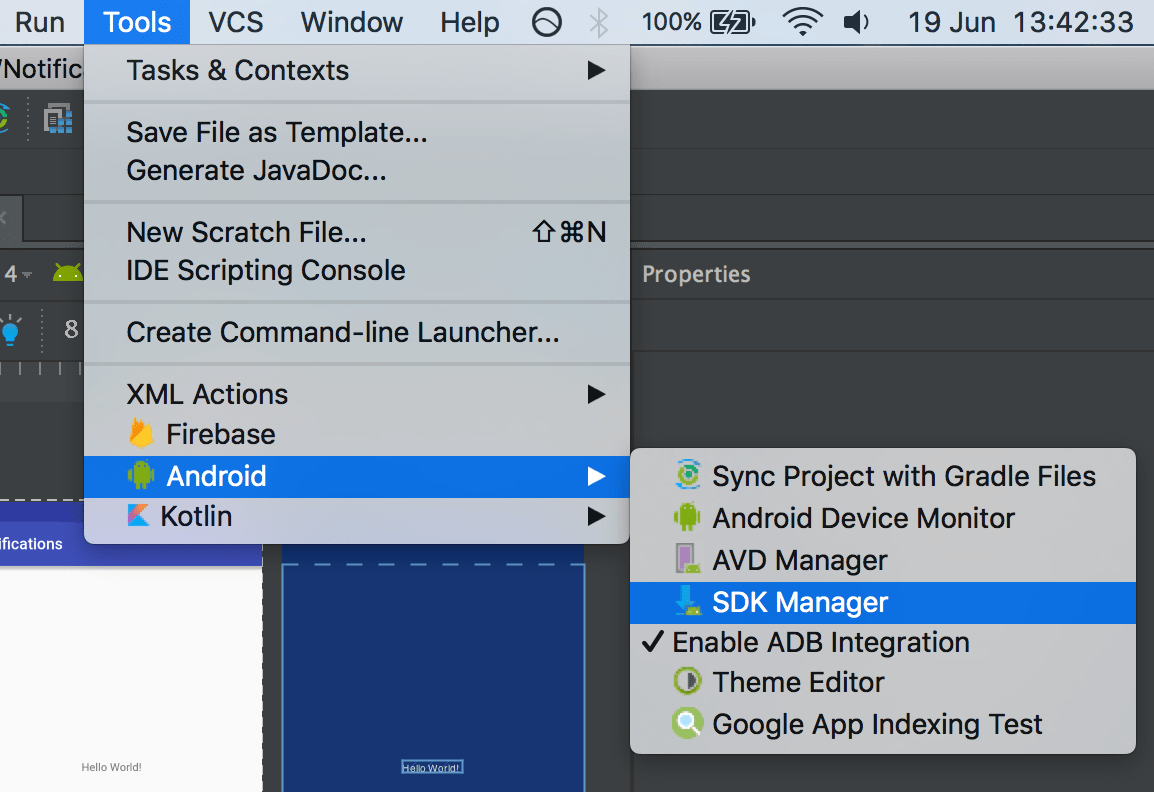Click the AVD Manager label
This screenshot has width=1154, height=792.
tap(800, 561)
